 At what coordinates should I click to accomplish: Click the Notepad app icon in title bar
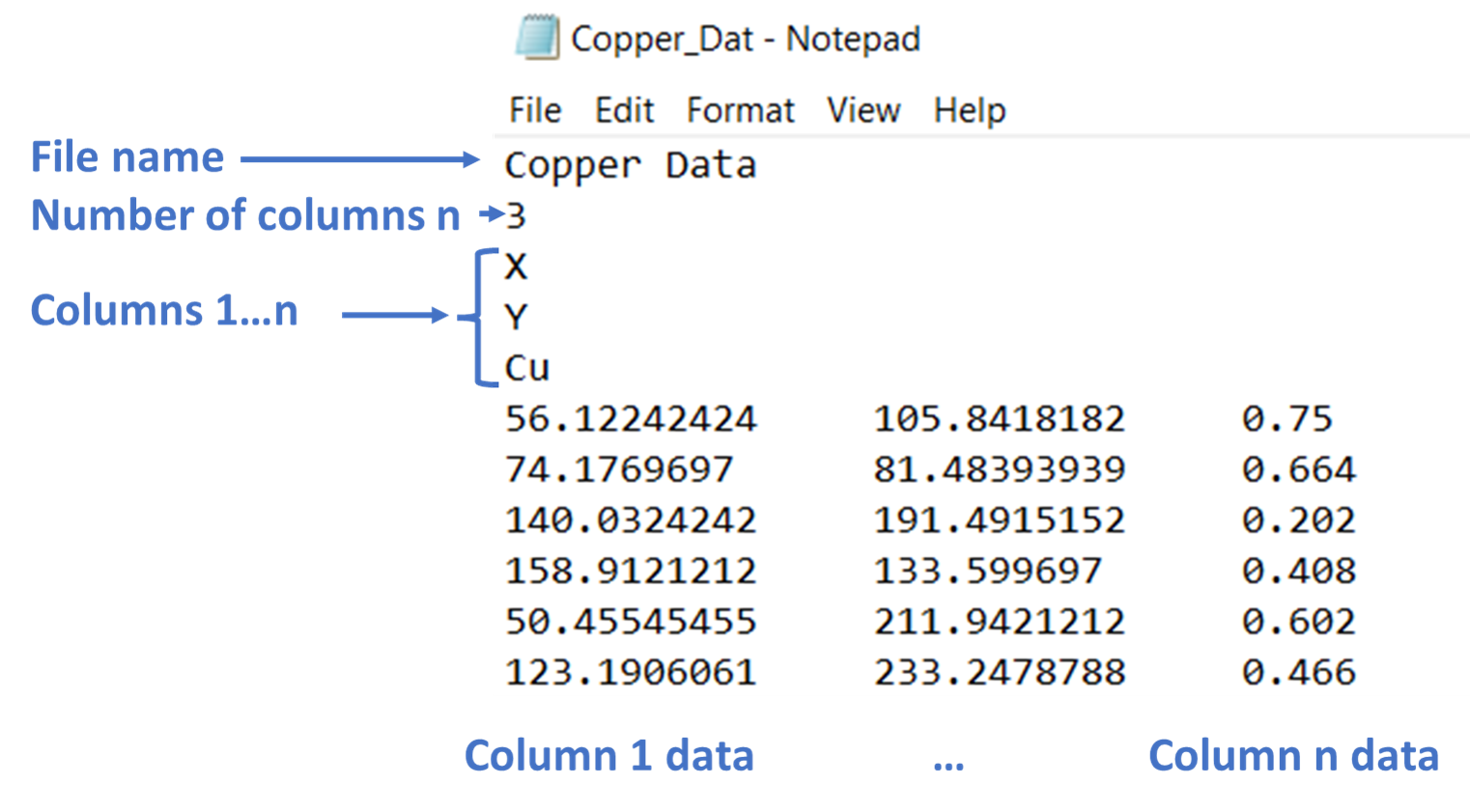pyautogui.click(x=537, y=38)
